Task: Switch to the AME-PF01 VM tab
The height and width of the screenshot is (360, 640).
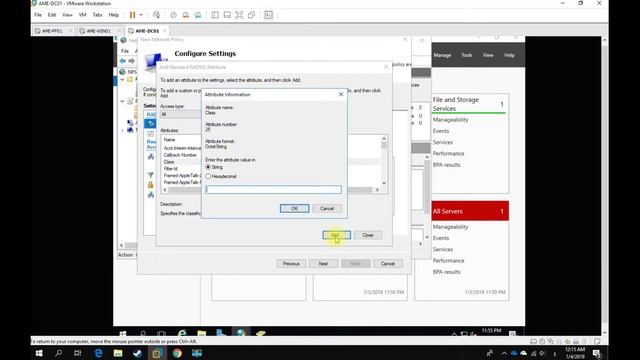Action: pyautogui.click(x=52, y=31)
